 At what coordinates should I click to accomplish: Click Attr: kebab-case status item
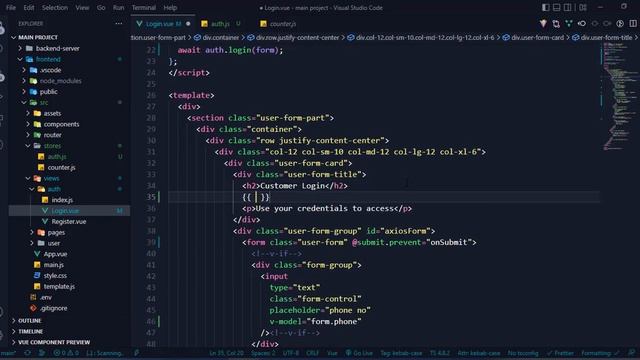(x=479, y=353)
